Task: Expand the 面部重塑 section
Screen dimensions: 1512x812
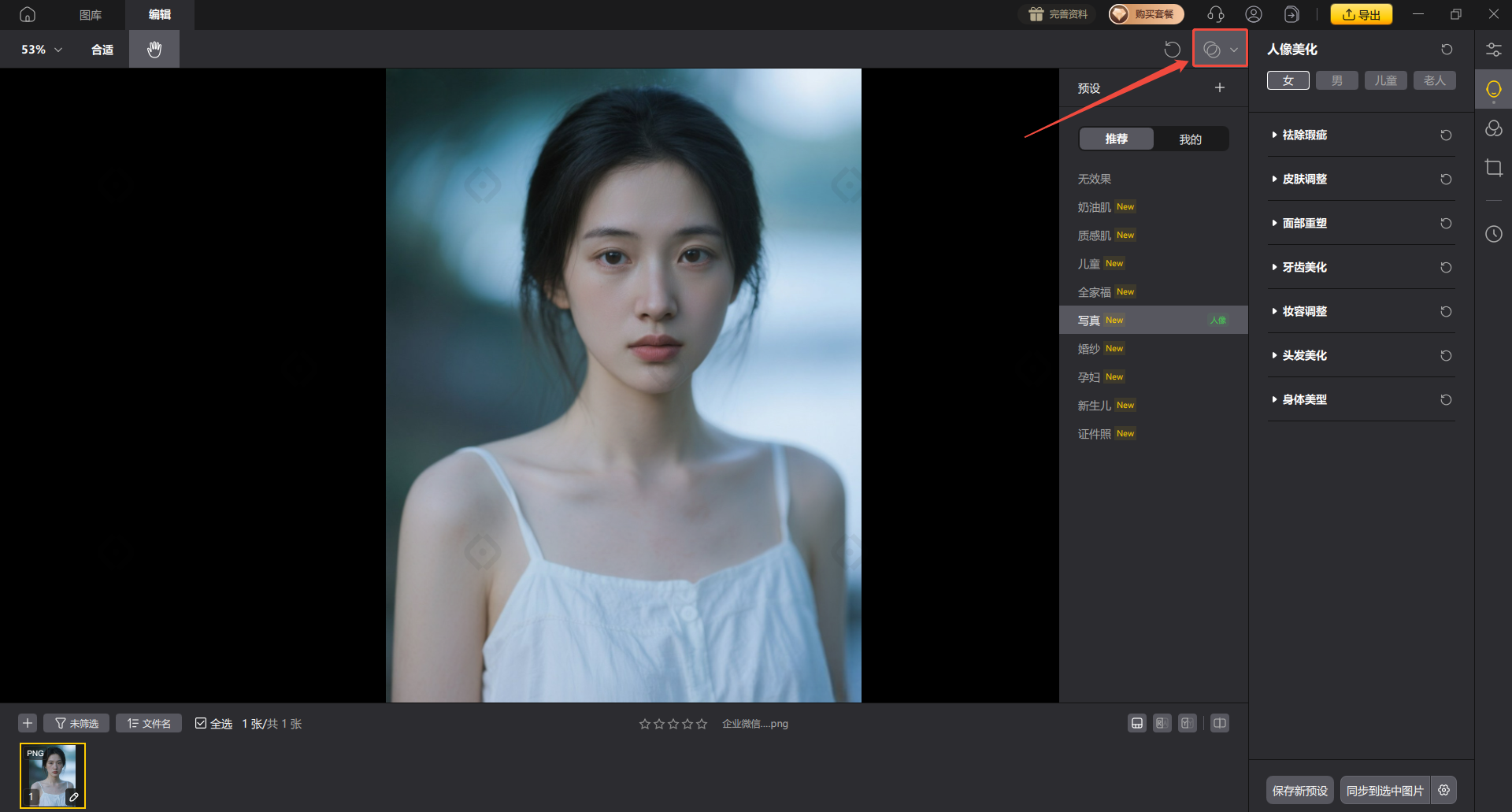Action: [1304, 224]
